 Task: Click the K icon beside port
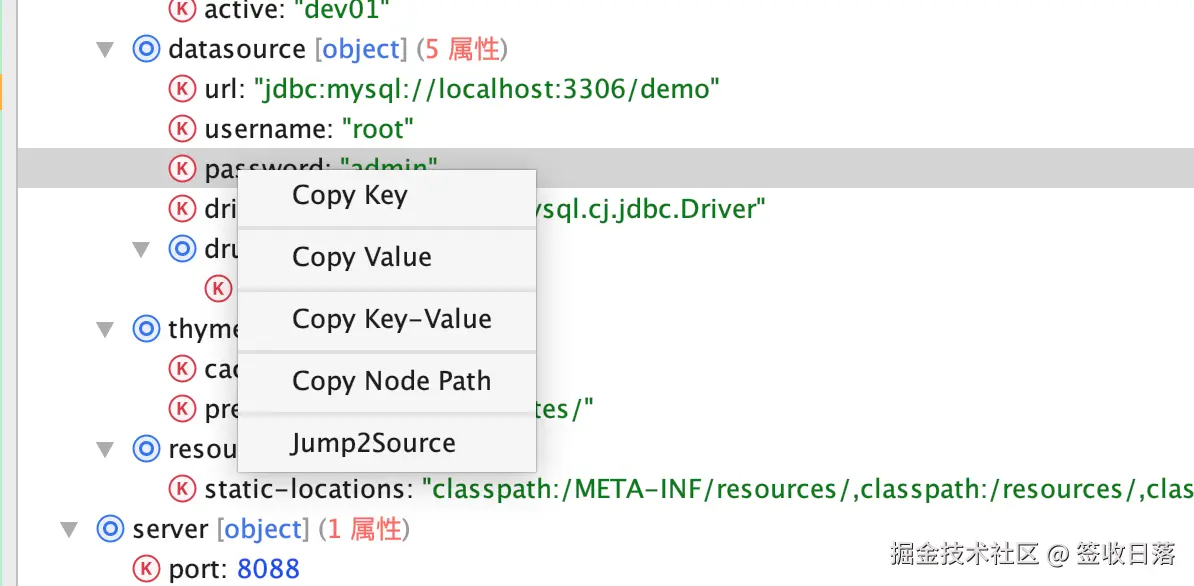click(147, 568)
